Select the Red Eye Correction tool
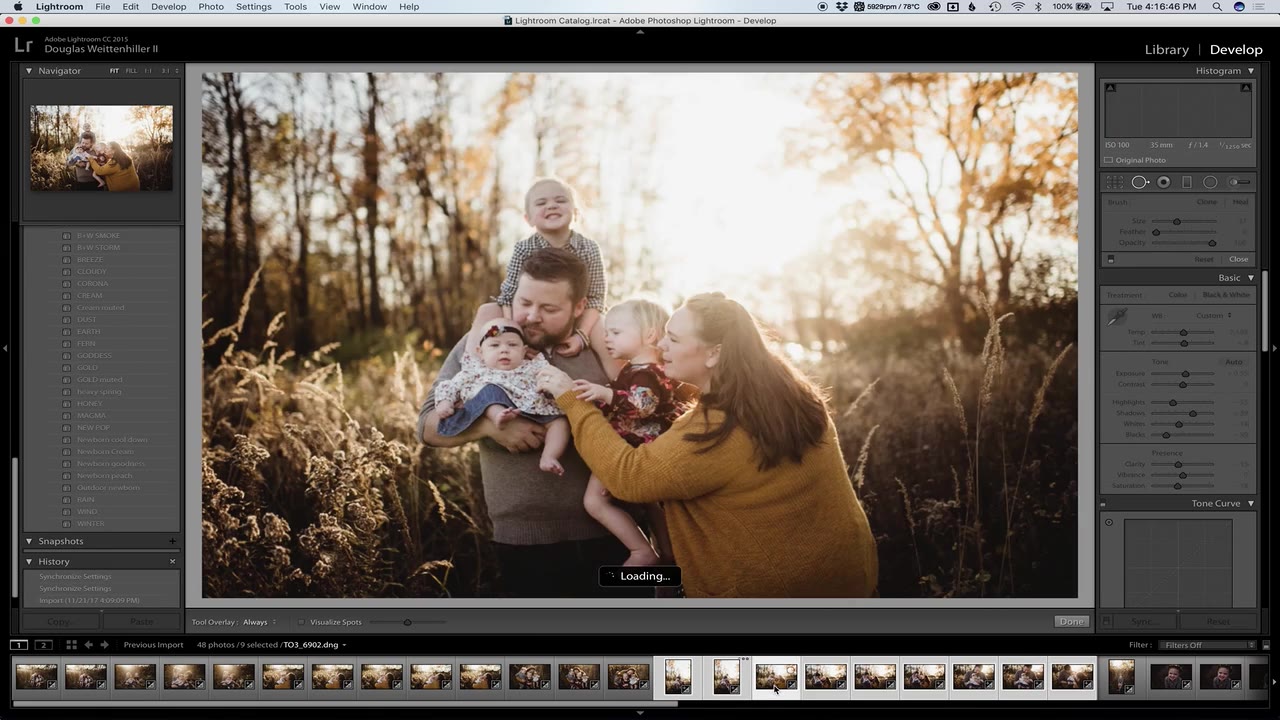1280x720 pixels. point(1164,182)
